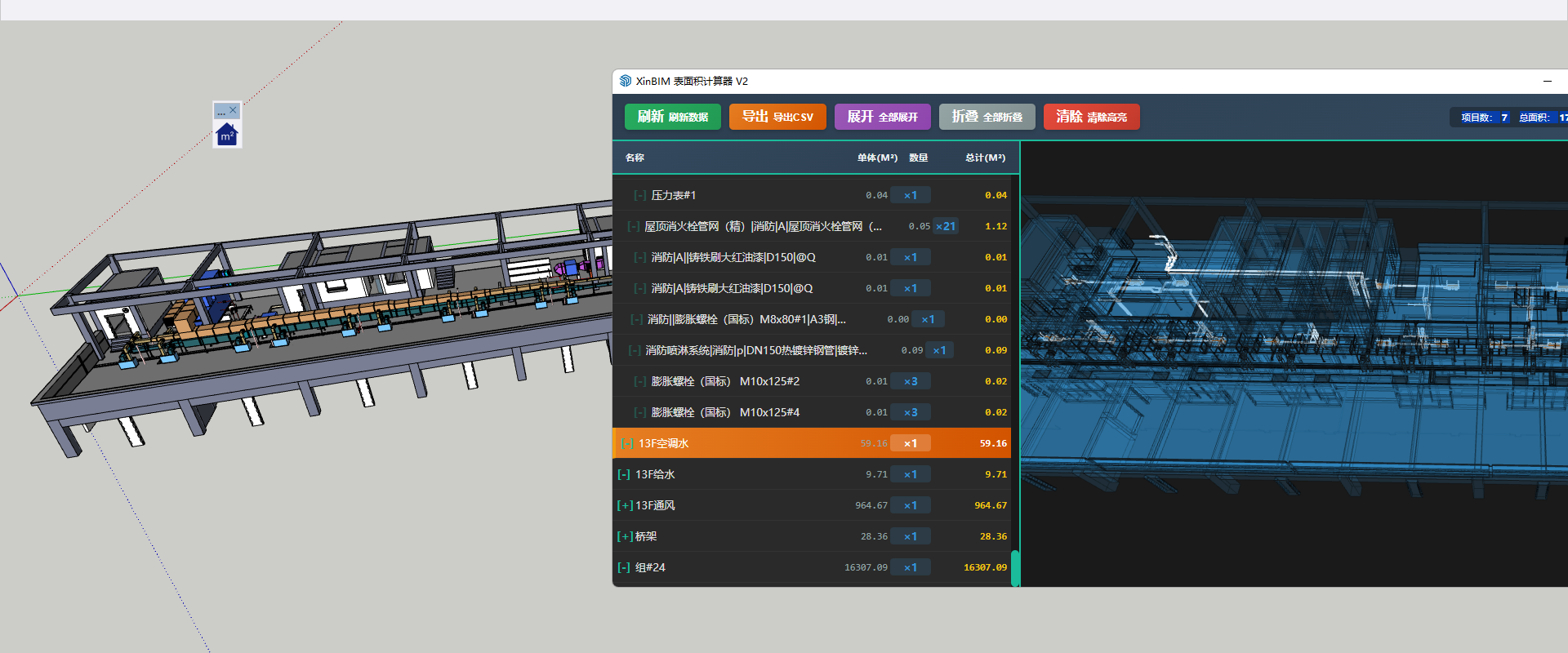Close the small floating toolbar
The height and width of the screenshot is (653, 1568).
(234, 110)
